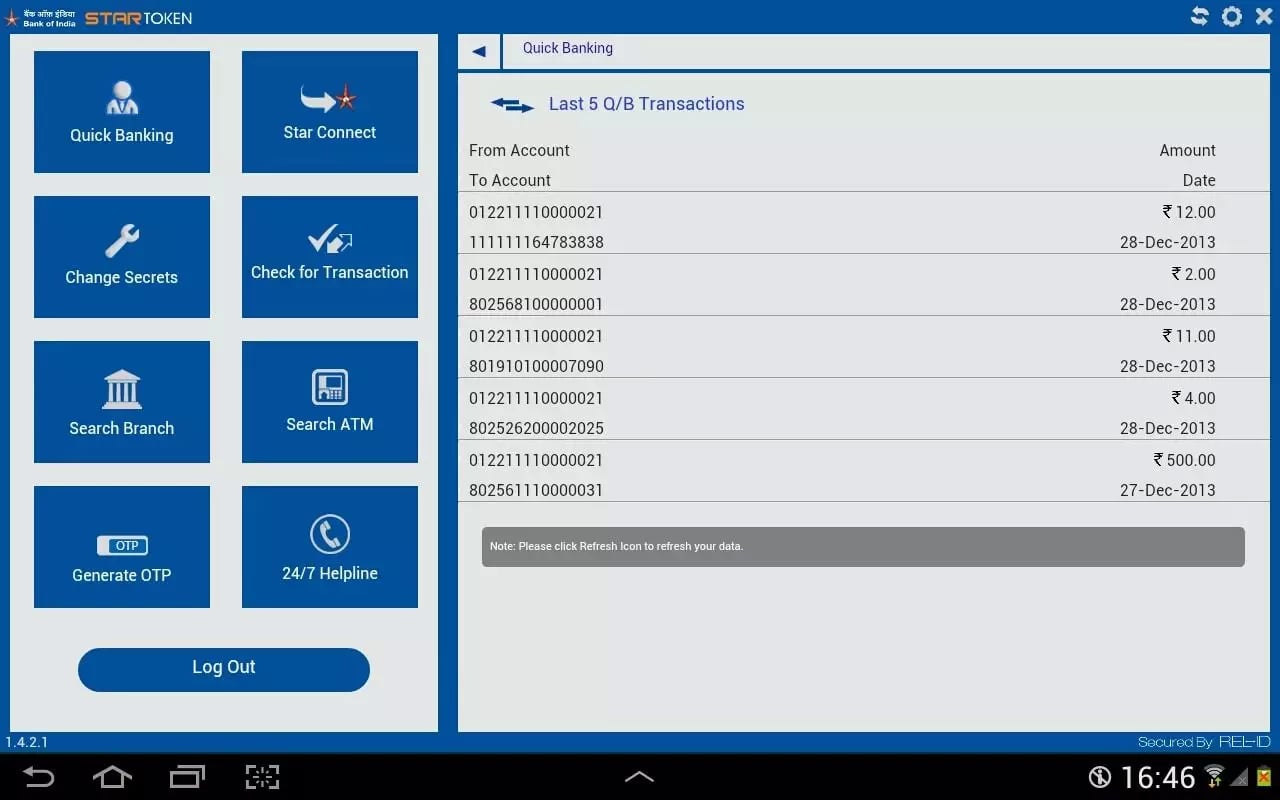
Task: Open the Generate OTP tile
Action: 122,547
